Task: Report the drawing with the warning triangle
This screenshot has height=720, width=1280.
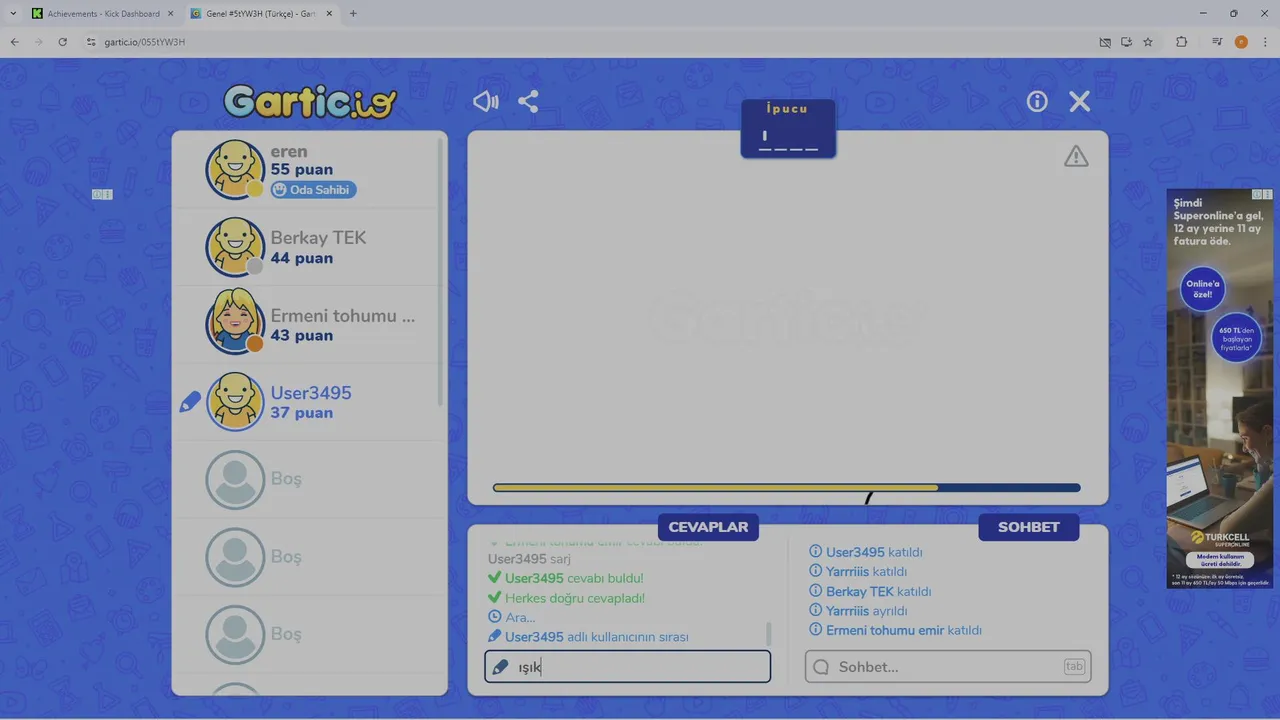Action: 1076,156
